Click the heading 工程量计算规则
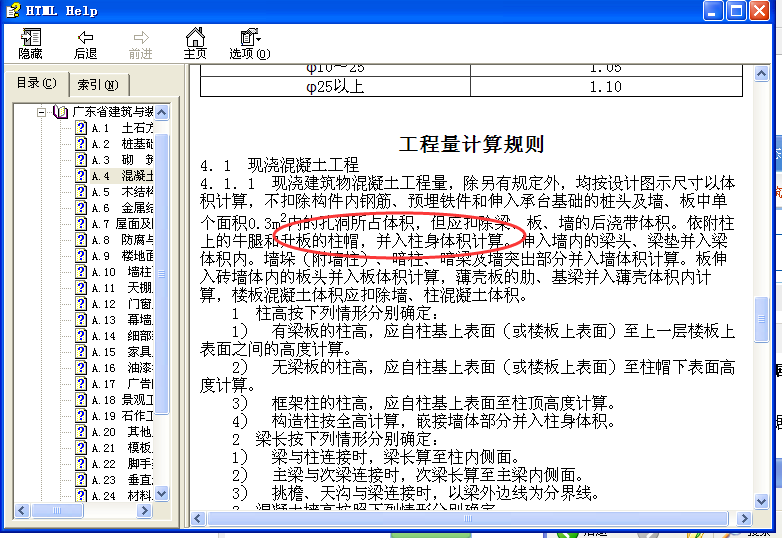The image size is (782, 538). [471, 144]
